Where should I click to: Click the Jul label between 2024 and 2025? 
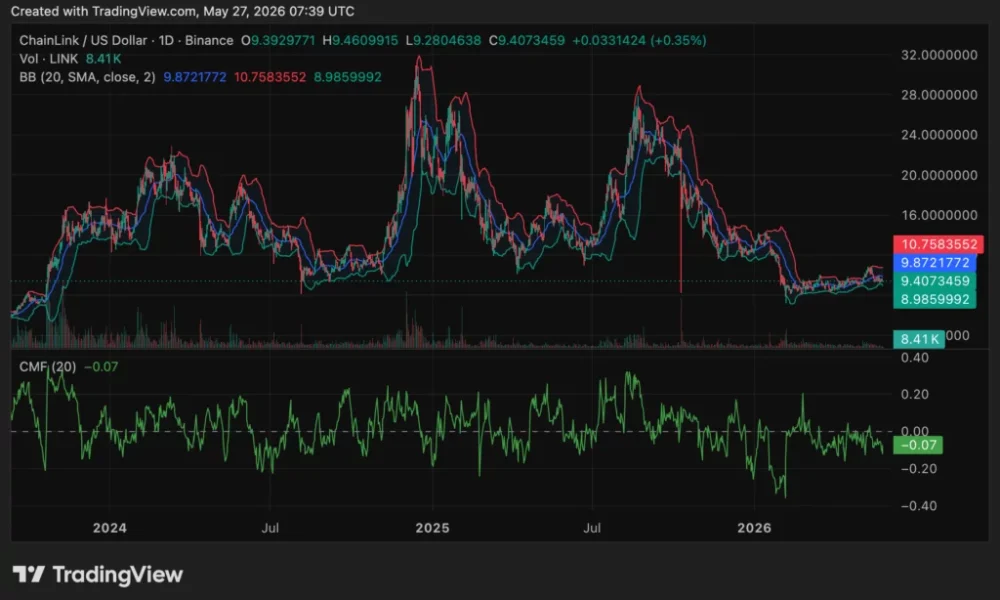coord(270,528)
